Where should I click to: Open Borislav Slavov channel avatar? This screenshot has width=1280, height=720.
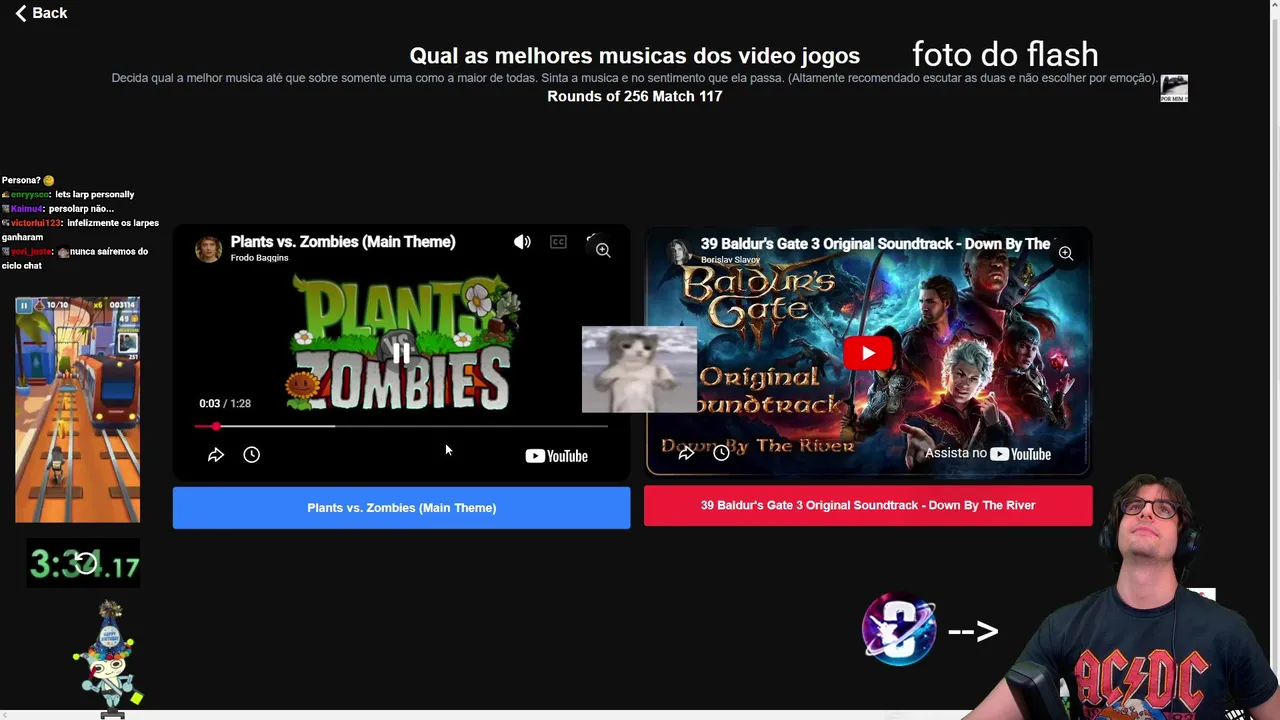tap(680, 250)
